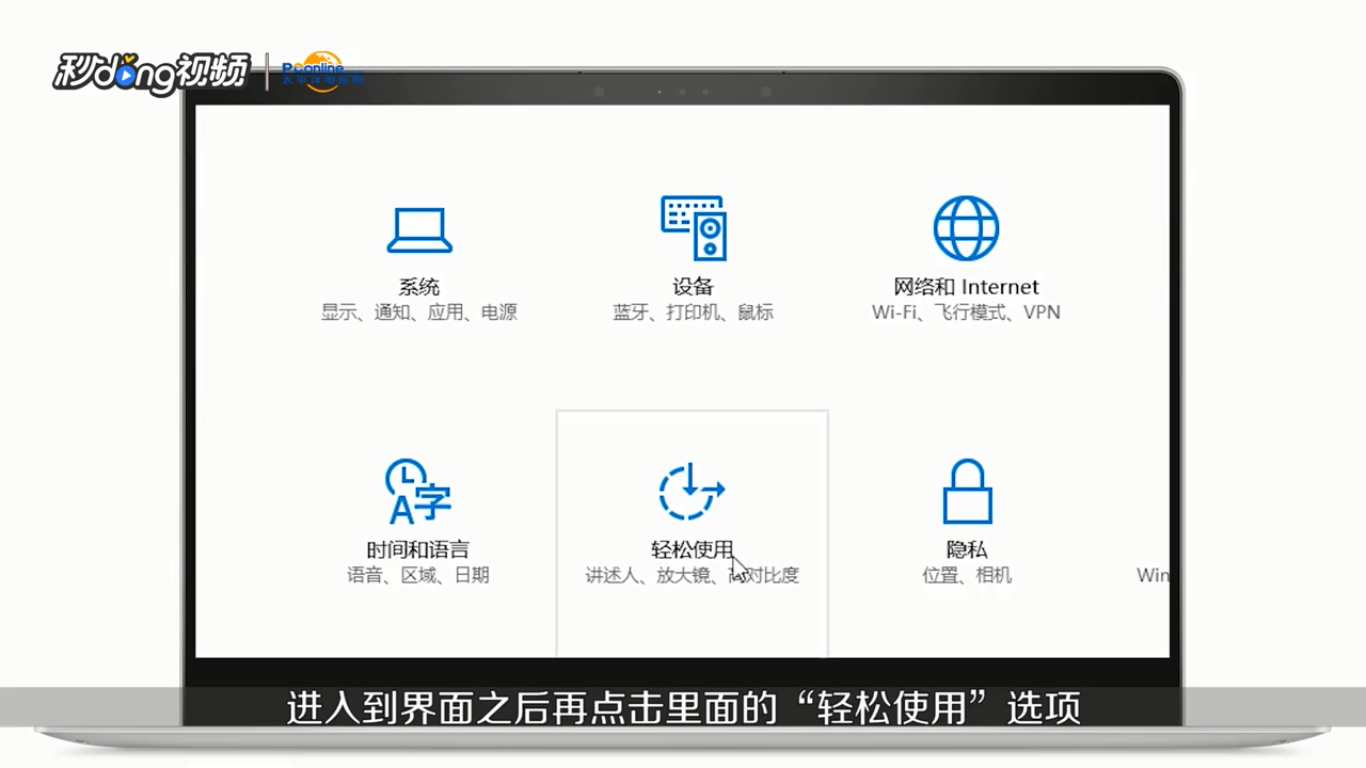The width and height of the screenshot is (1366, 768).
Task: Open 网络和 Internet globe icon
Action: pyautogui.click(x=966, y=226)
